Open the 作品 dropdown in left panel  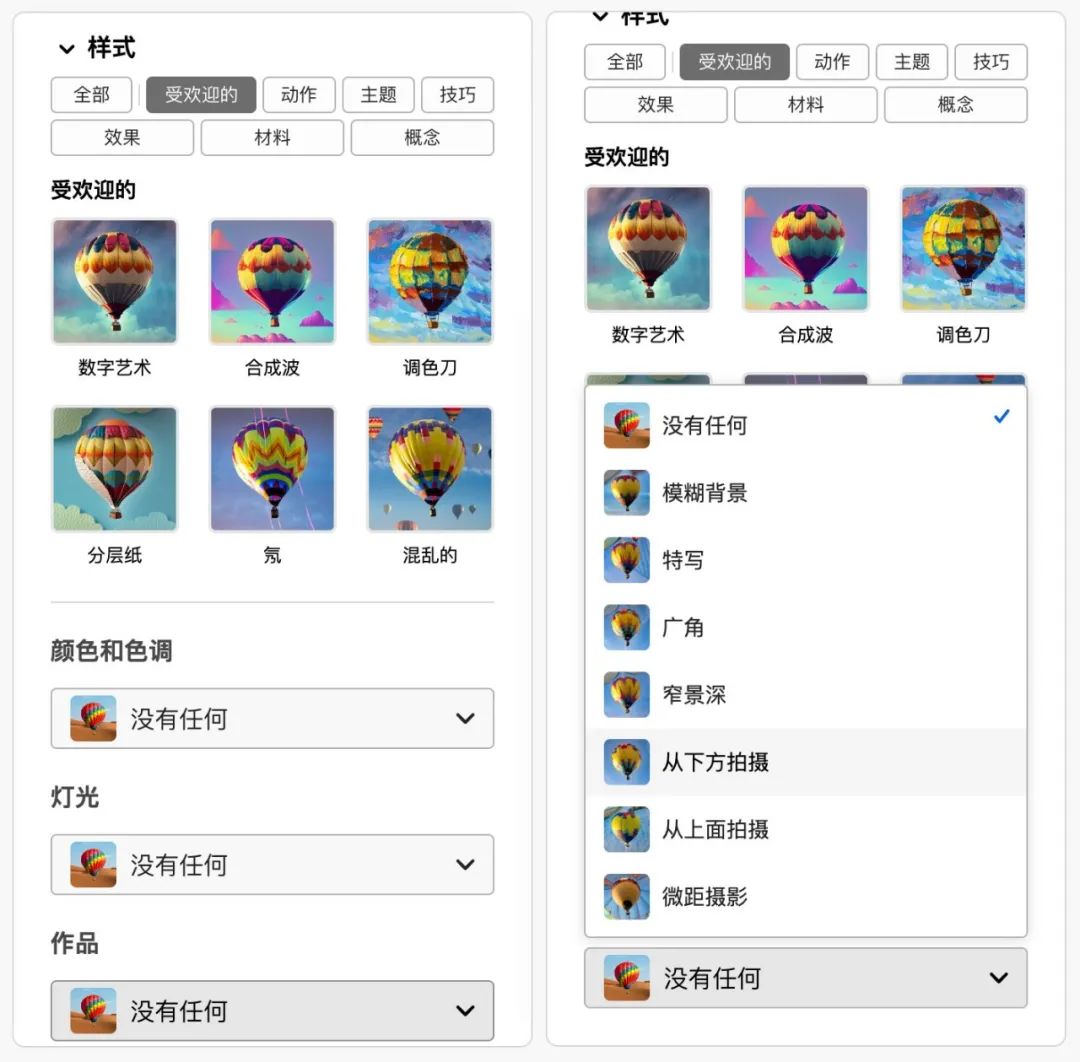[272, 1010]
